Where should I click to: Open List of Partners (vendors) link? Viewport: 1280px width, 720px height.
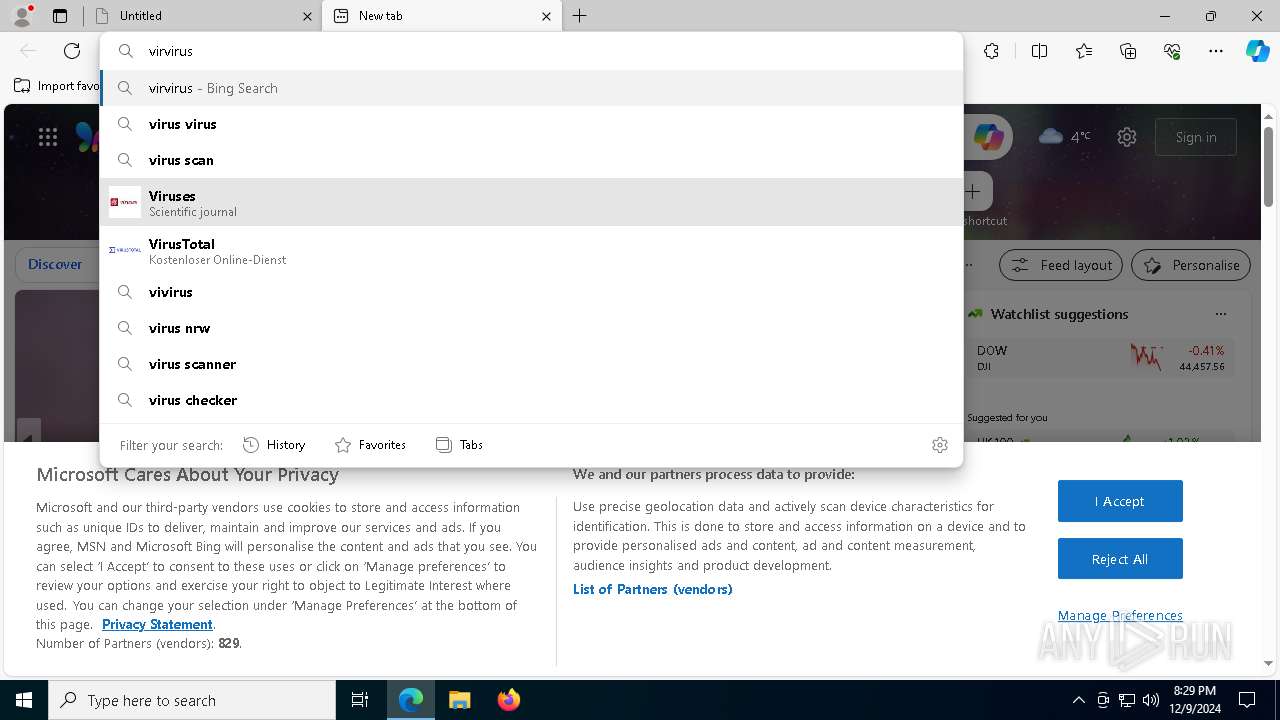click(652, 589)
